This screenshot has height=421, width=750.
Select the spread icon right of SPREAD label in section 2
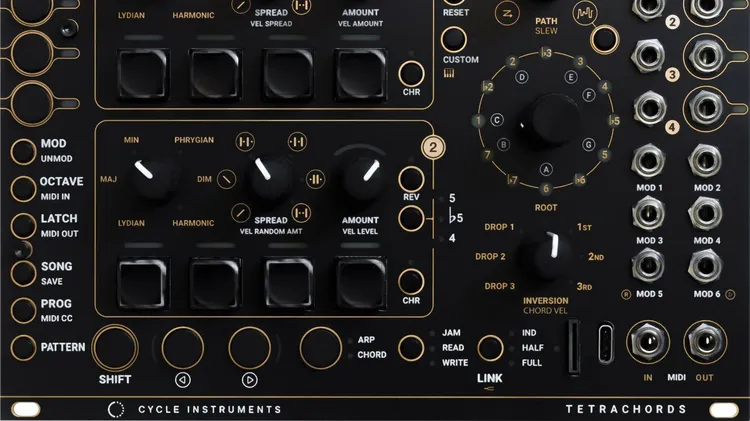[x=301, y=212]
